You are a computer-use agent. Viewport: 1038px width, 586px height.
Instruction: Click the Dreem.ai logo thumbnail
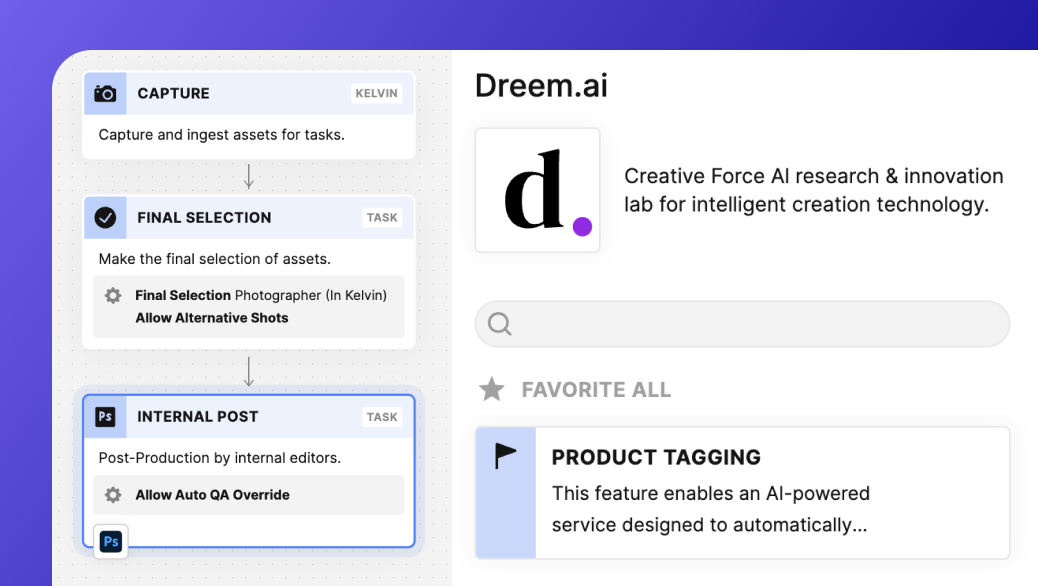537,190
